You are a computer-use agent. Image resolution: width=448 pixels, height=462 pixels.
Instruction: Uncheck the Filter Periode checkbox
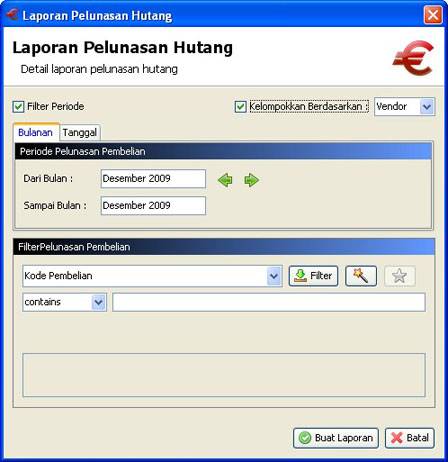pos(18,107)
